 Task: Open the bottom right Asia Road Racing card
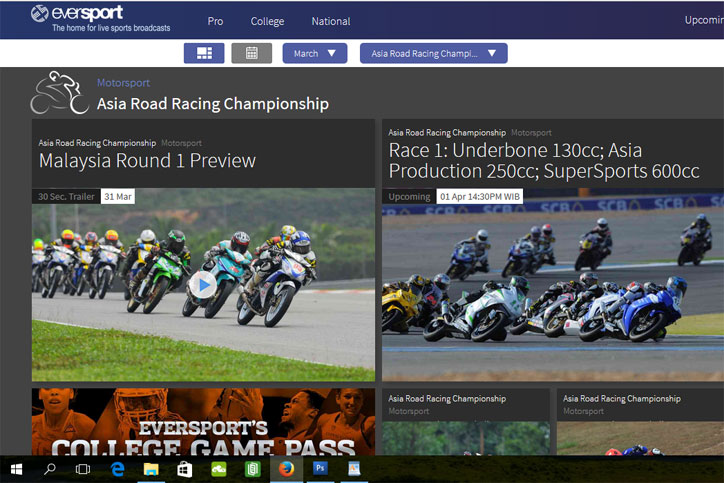[640, 422]
